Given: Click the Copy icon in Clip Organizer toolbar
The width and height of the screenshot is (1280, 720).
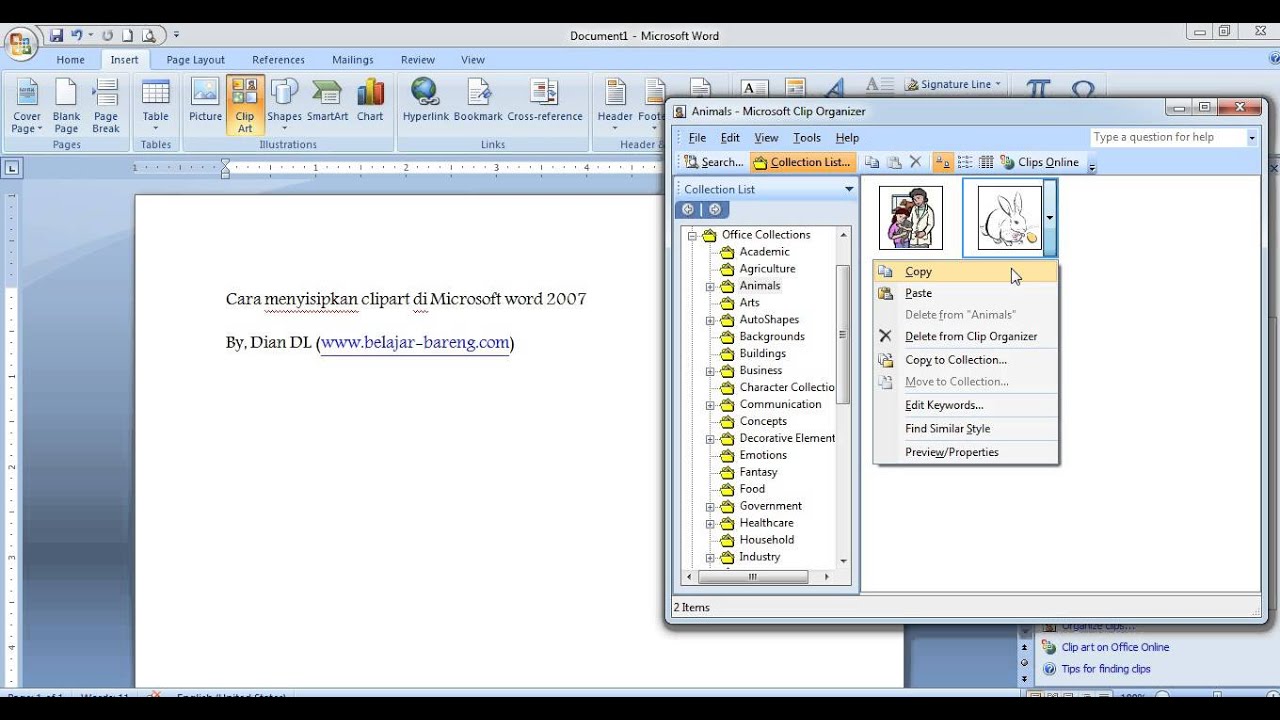Looking at the screenshot, I should 872,162.
